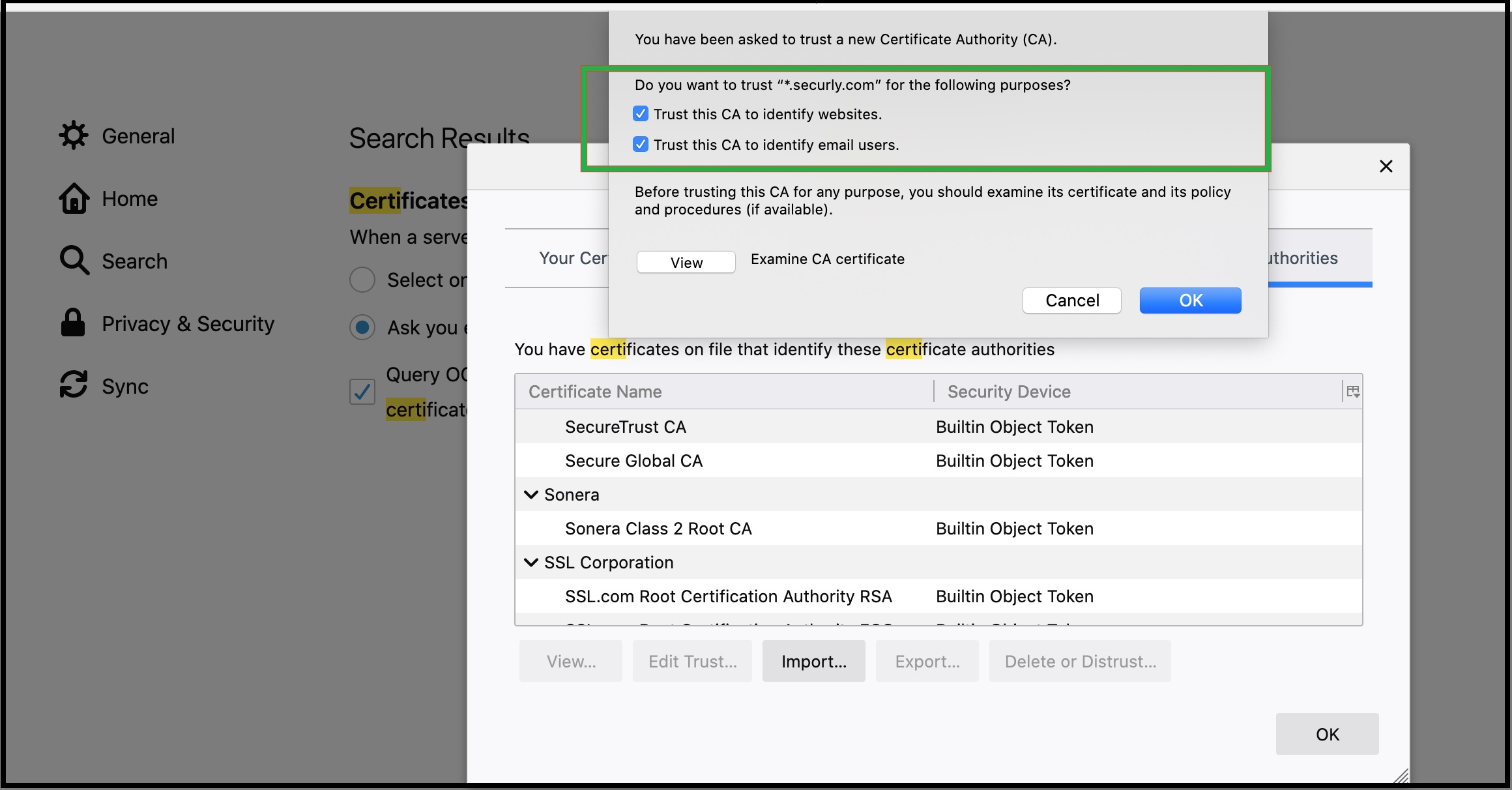The width and height of the screenshot is (1512, 790).
Task: Click the Export... button
Action: pyautogui.click(x=927, y=661)
